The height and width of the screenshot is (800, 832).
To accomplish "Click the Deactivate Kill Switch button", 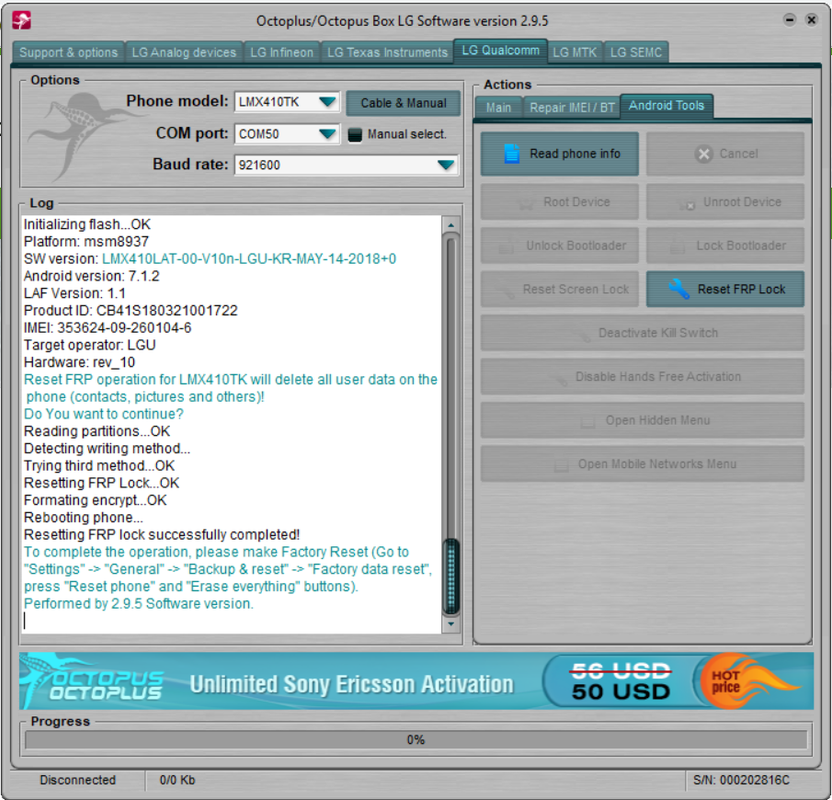I will [x=643, y=333].
